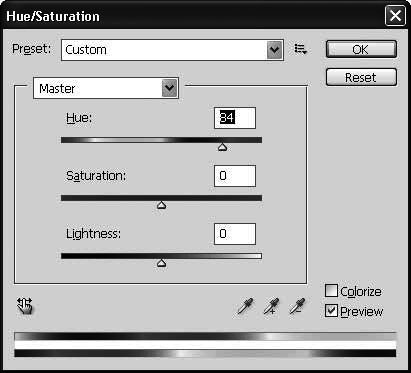Select the Add to Sample eyedropper
The image size is (411, 373).
point(271,306)
